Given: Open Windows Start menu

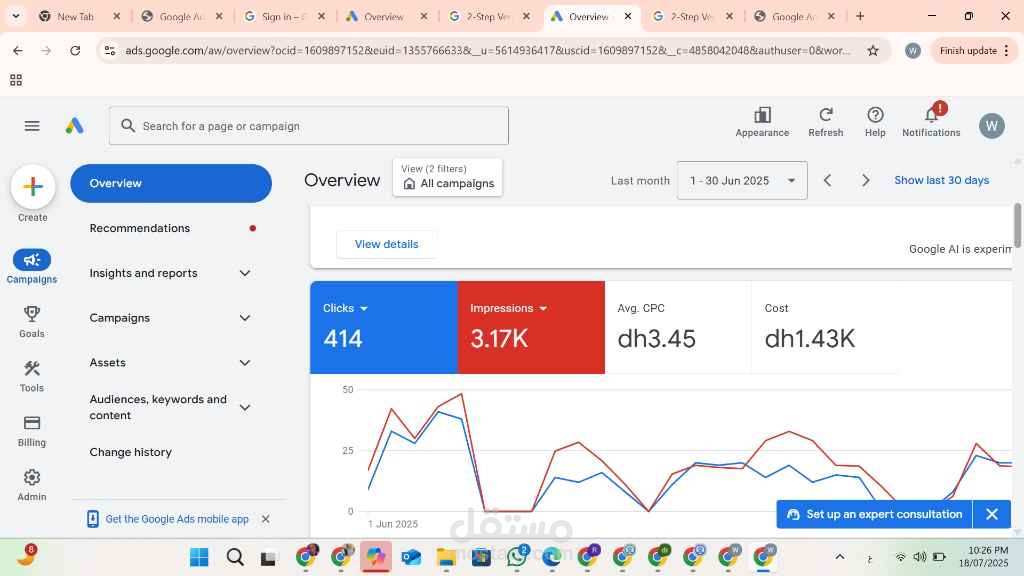Looking at the screenshot, I should point(199,557).
